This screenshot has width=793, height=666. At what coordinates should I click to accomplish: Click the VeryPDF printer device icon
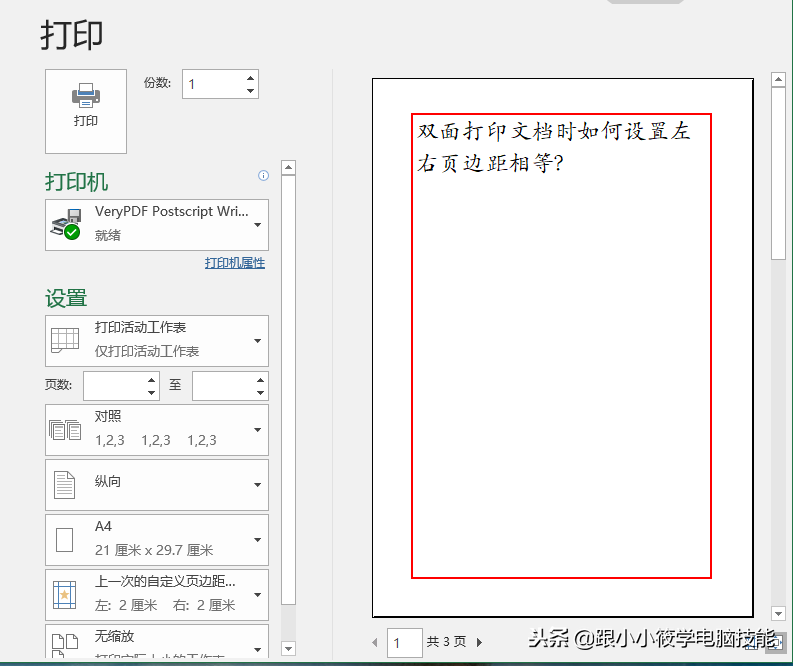(x=66, y=224)
